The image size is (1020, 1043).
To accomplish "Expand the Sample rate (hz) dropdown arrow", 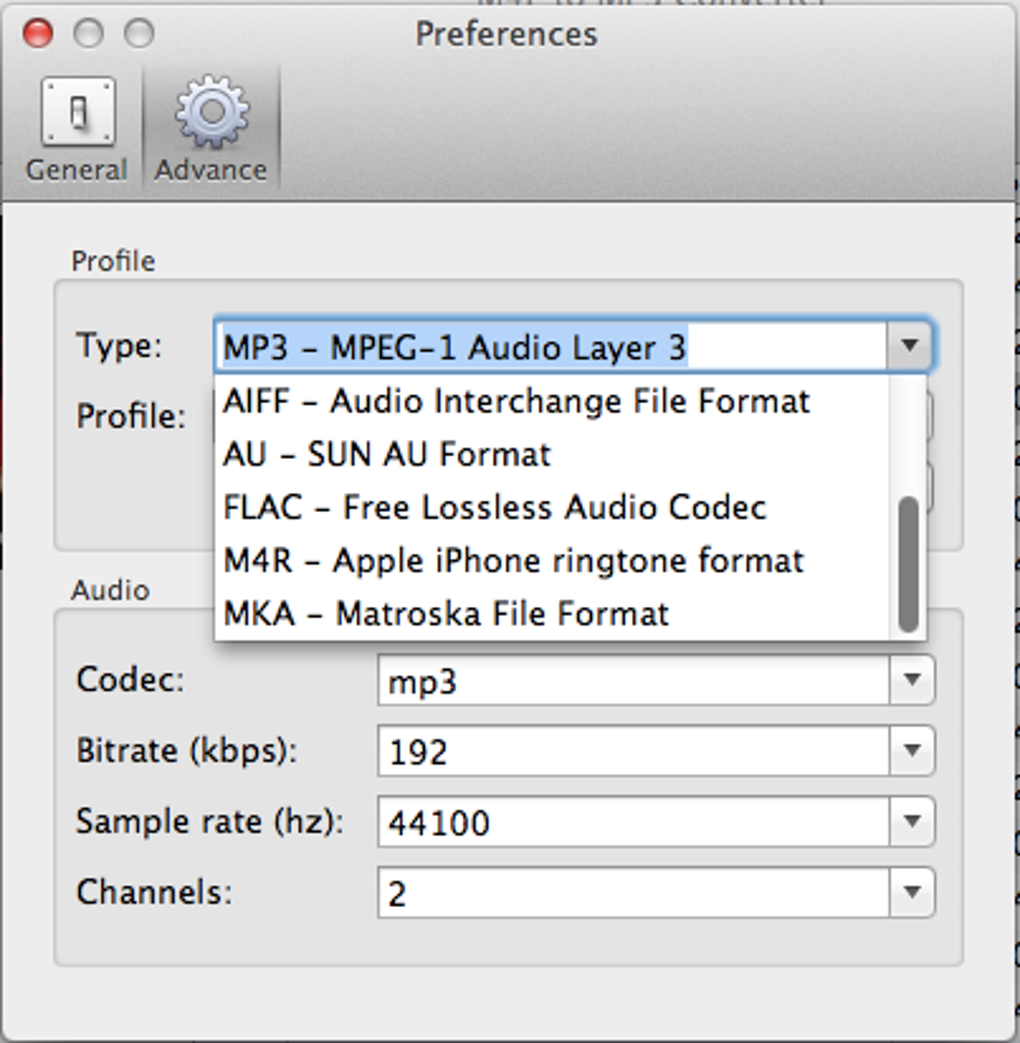I will point(912,822).
